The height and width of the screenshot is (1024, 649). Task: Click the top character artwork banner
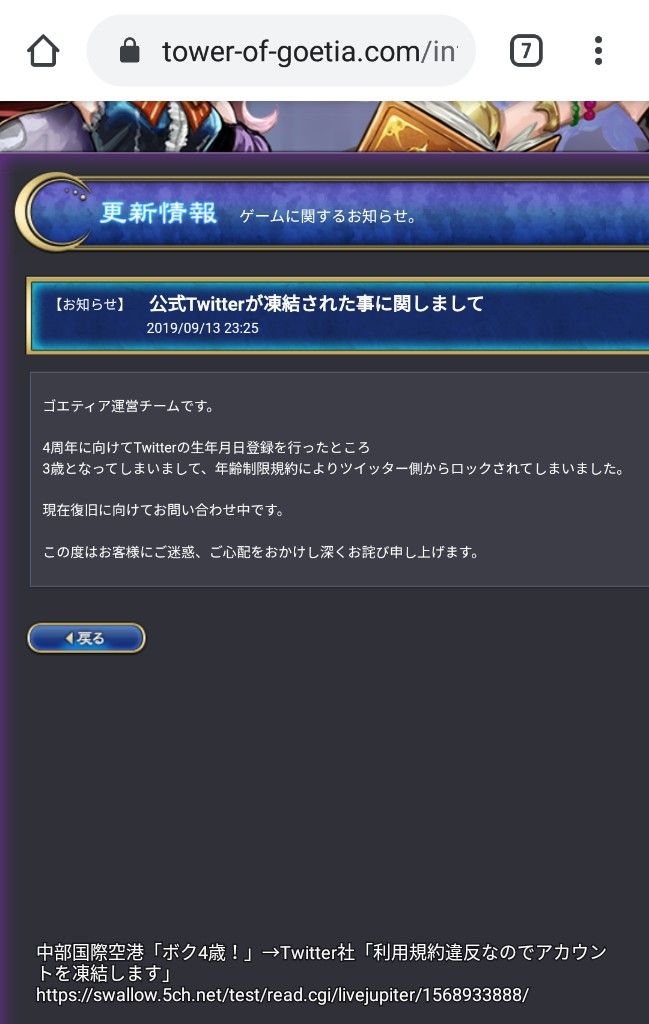tap(324, 127)
